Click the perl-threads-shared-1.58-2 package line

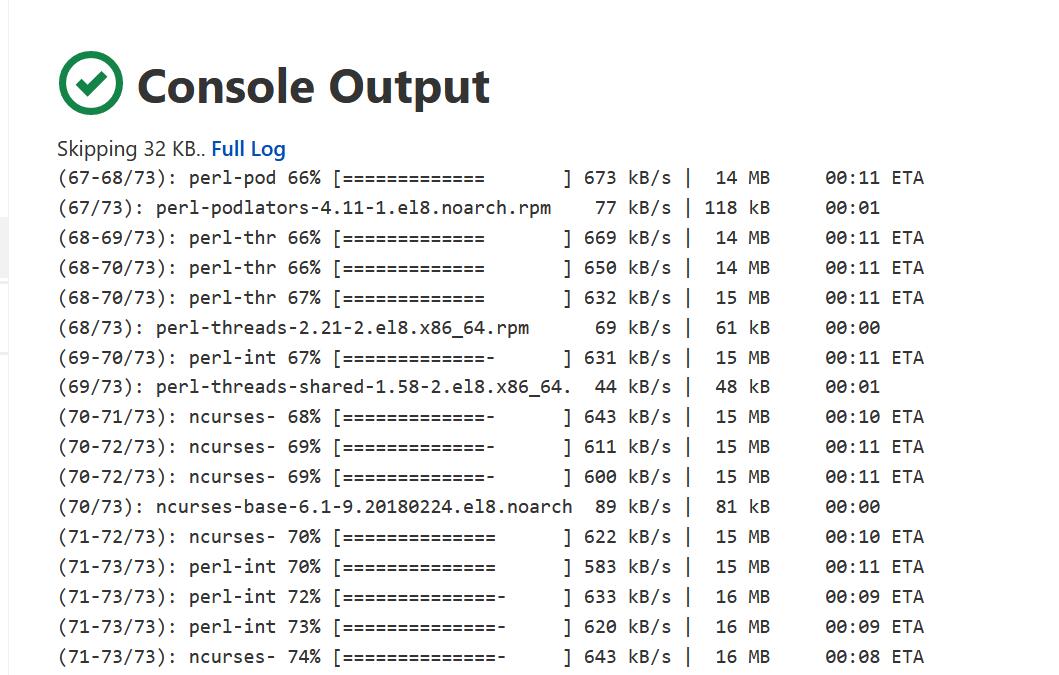pos(469,386)
